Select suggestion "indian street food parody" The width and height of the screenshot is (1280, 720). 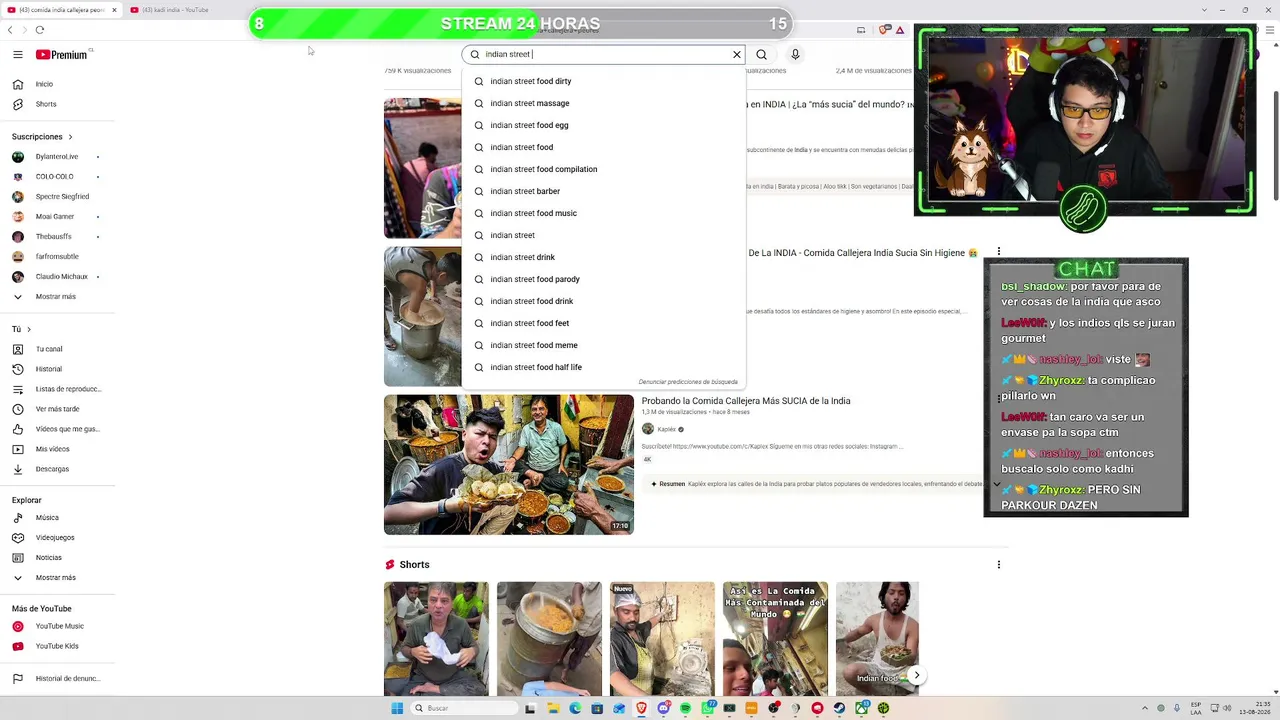coord(604,279)
